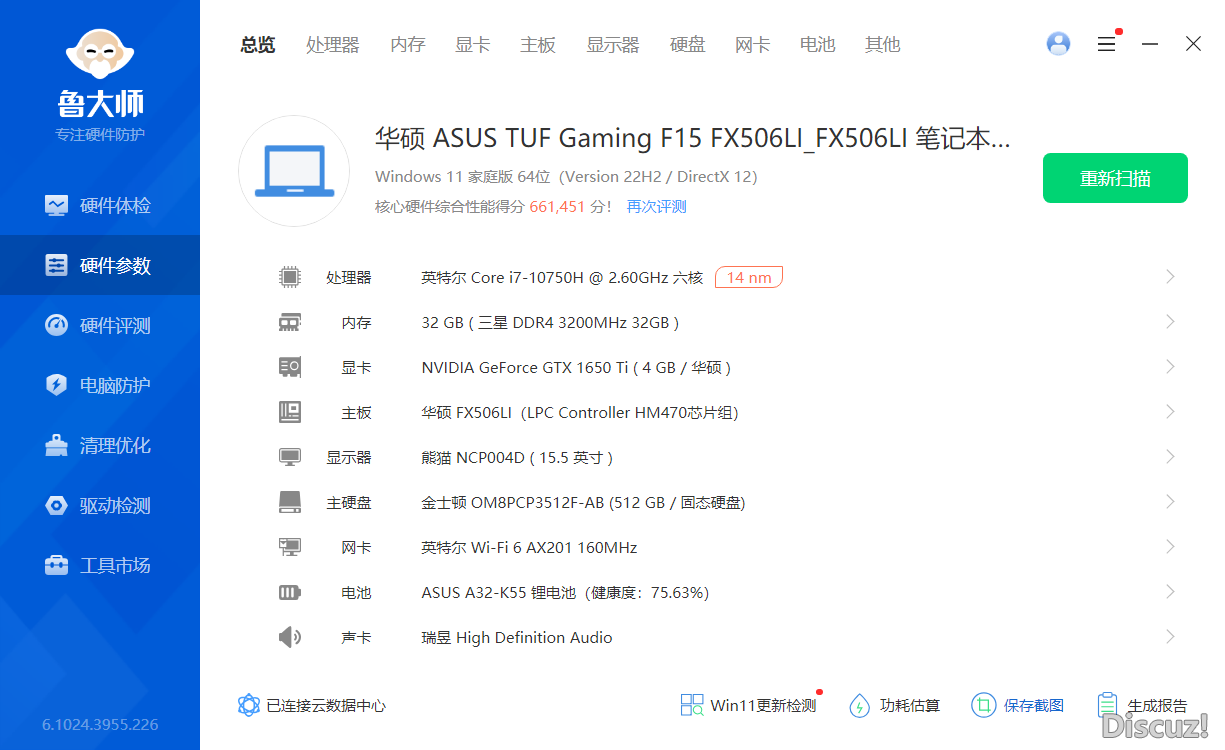The image size is (1225, 750).
Task: Click 保存截图 button
Action: (x=1018, y=705)
